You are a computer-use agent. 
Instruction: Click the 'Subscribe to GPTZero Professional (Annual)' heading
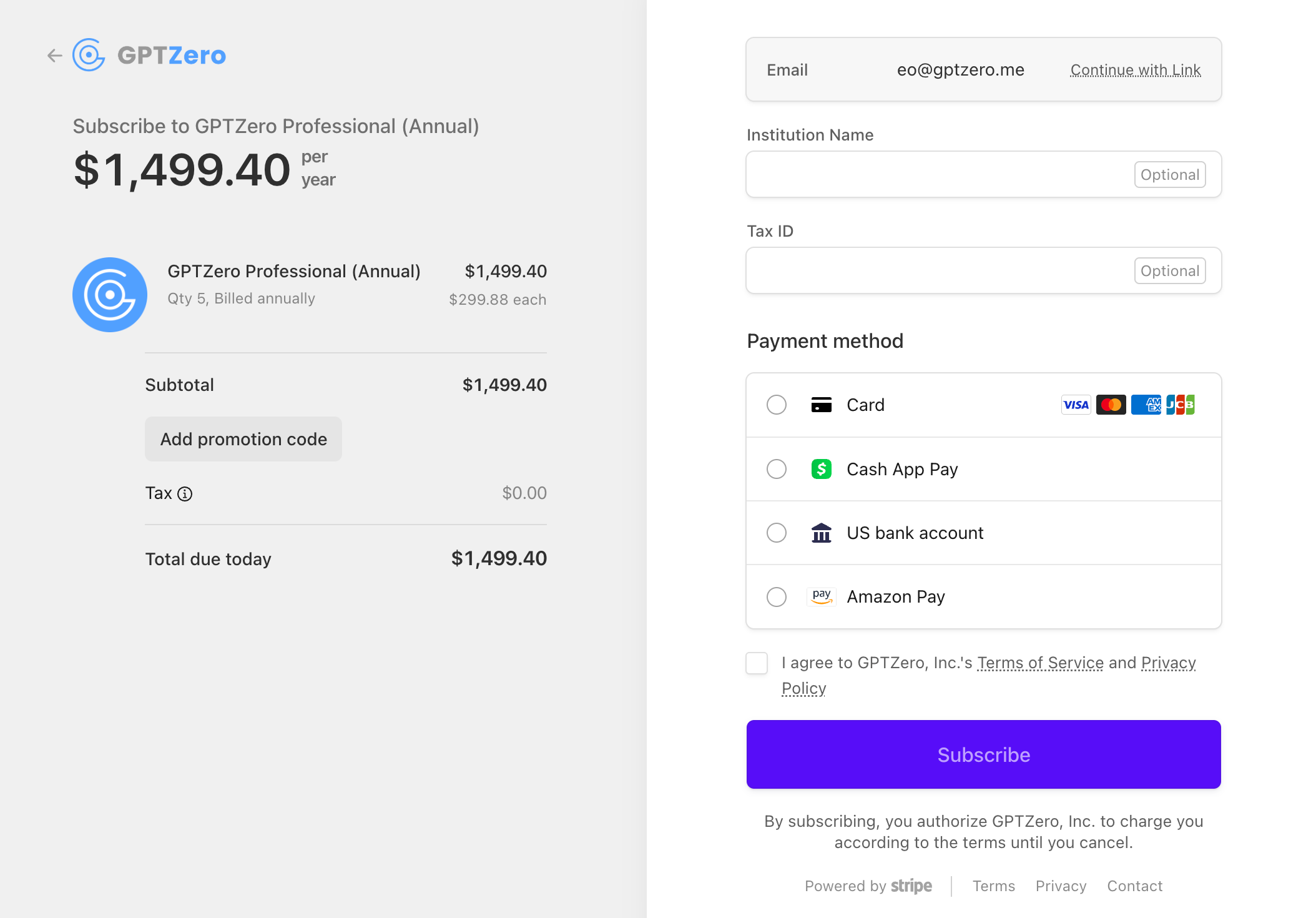click(x=276, y=126)
